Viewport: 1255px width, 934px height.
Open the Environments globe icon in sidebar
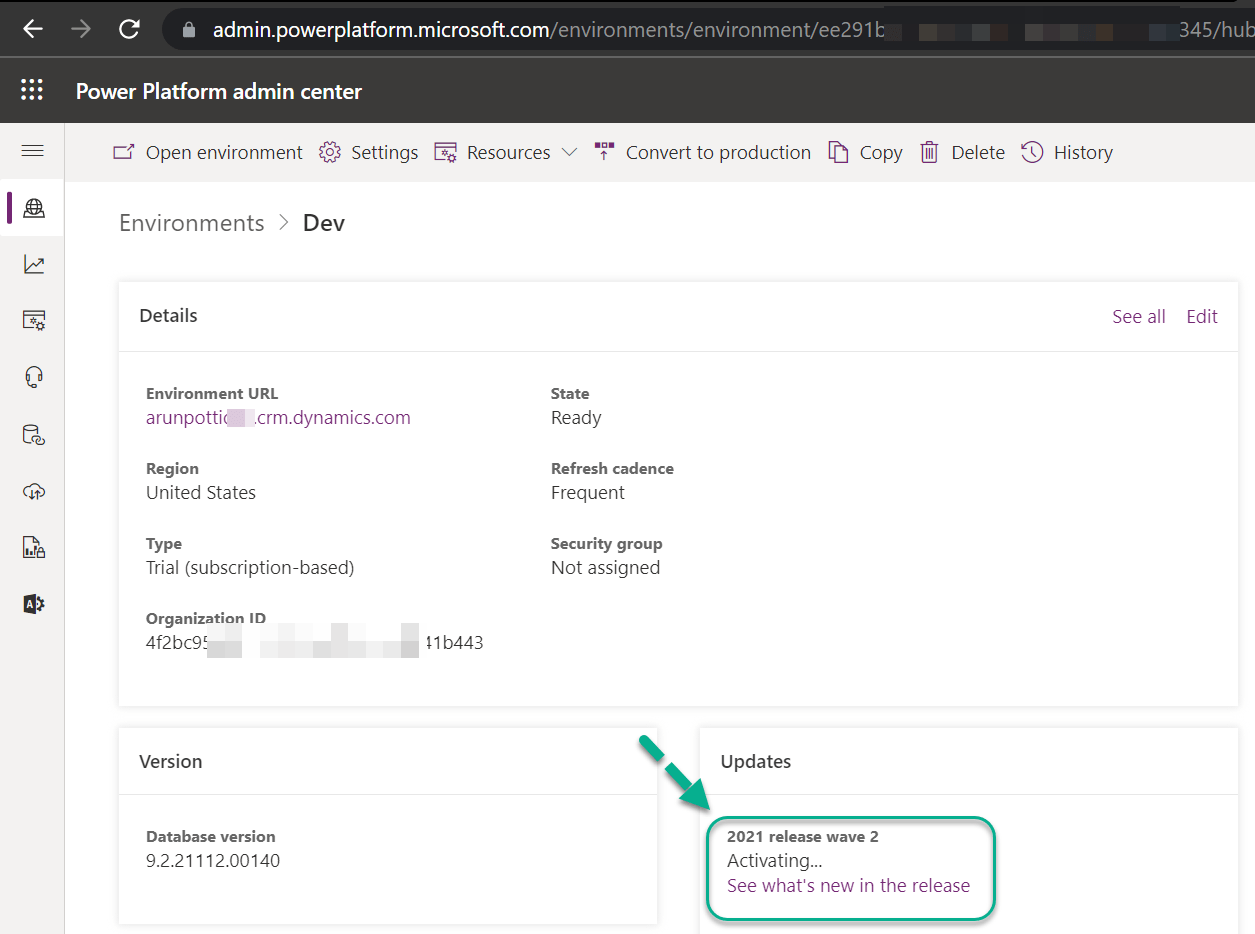click(x=34, y=208)
